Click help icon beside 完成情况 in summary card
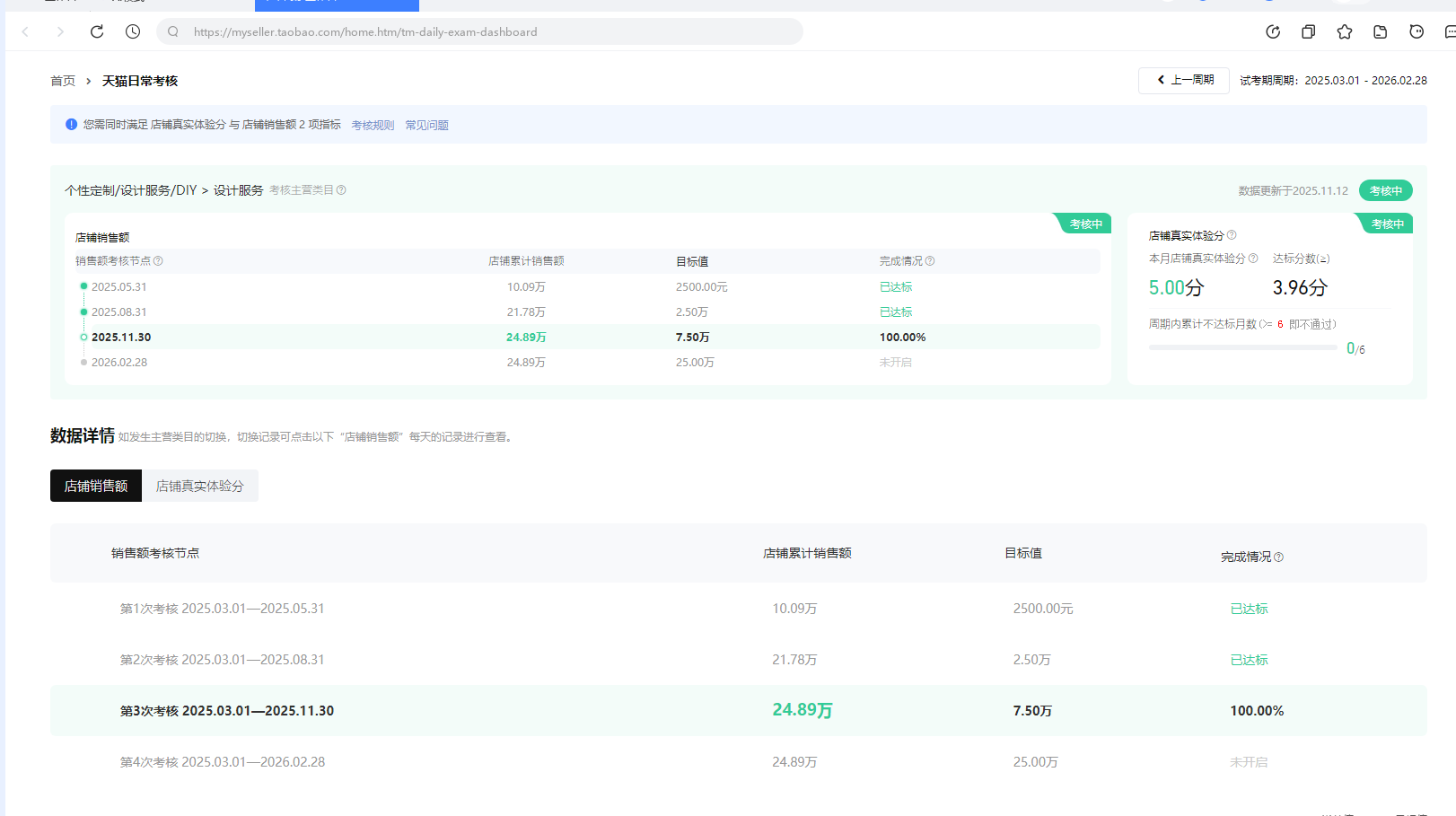Viewport: 1456px width, 816px height. tap(930, 261)
